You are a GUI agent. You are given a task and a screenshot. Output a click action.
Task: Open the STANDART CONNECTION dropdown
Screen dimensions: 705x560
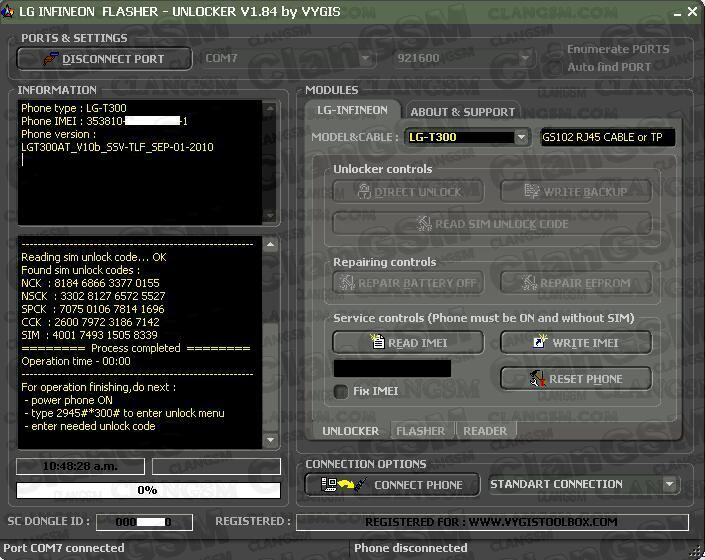pyautogui.click(x=669, y=484)
